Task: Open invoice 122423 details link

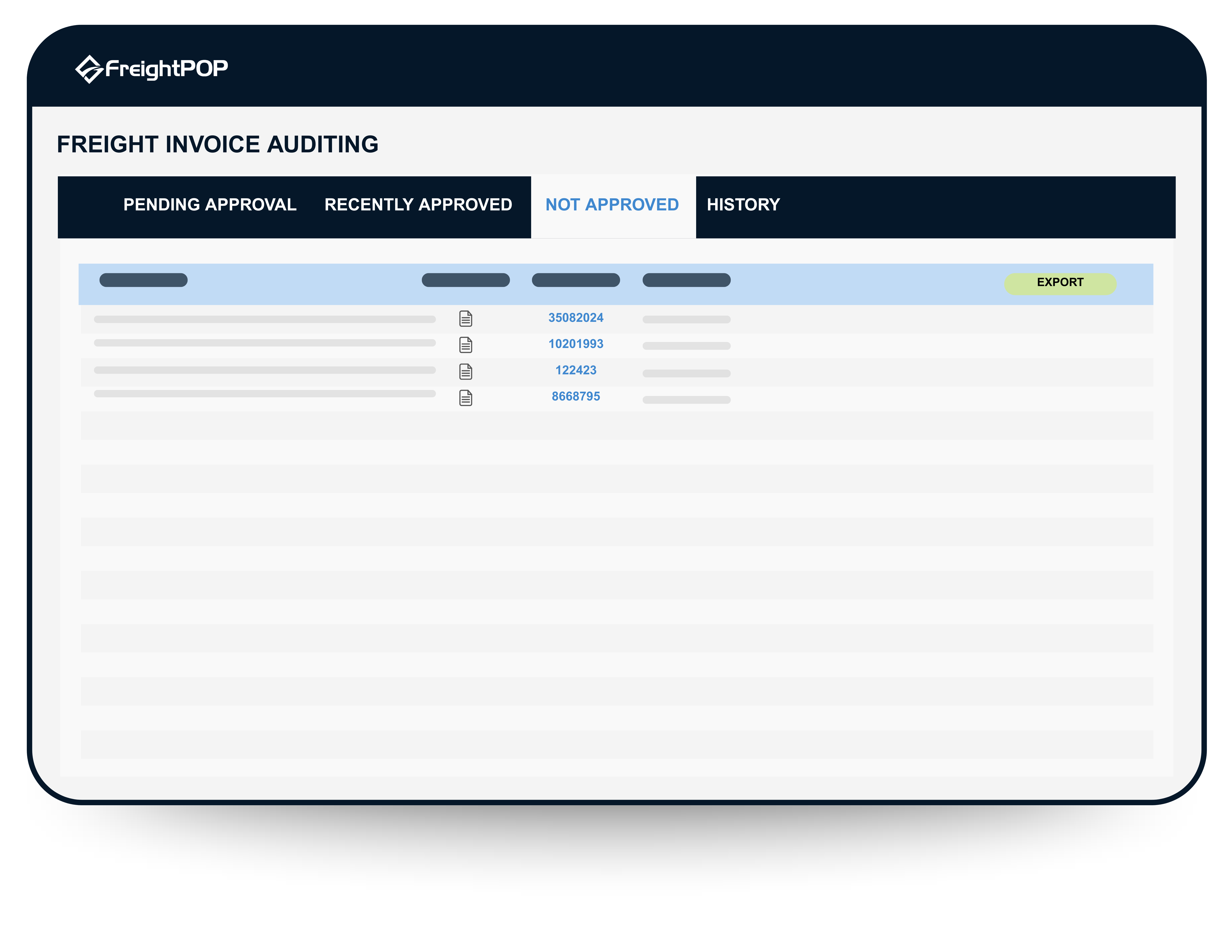Action: tap(576, 370)
